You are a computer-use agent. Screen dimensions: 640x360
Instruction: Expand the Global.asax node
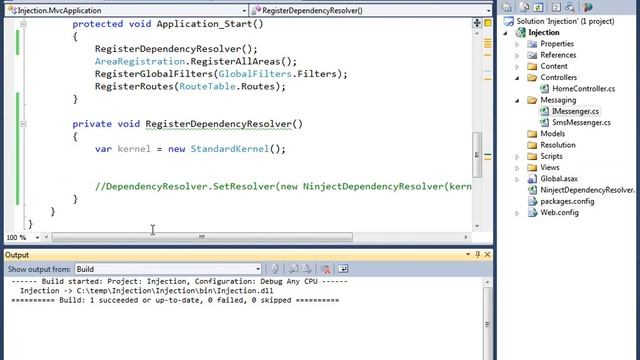517,179
